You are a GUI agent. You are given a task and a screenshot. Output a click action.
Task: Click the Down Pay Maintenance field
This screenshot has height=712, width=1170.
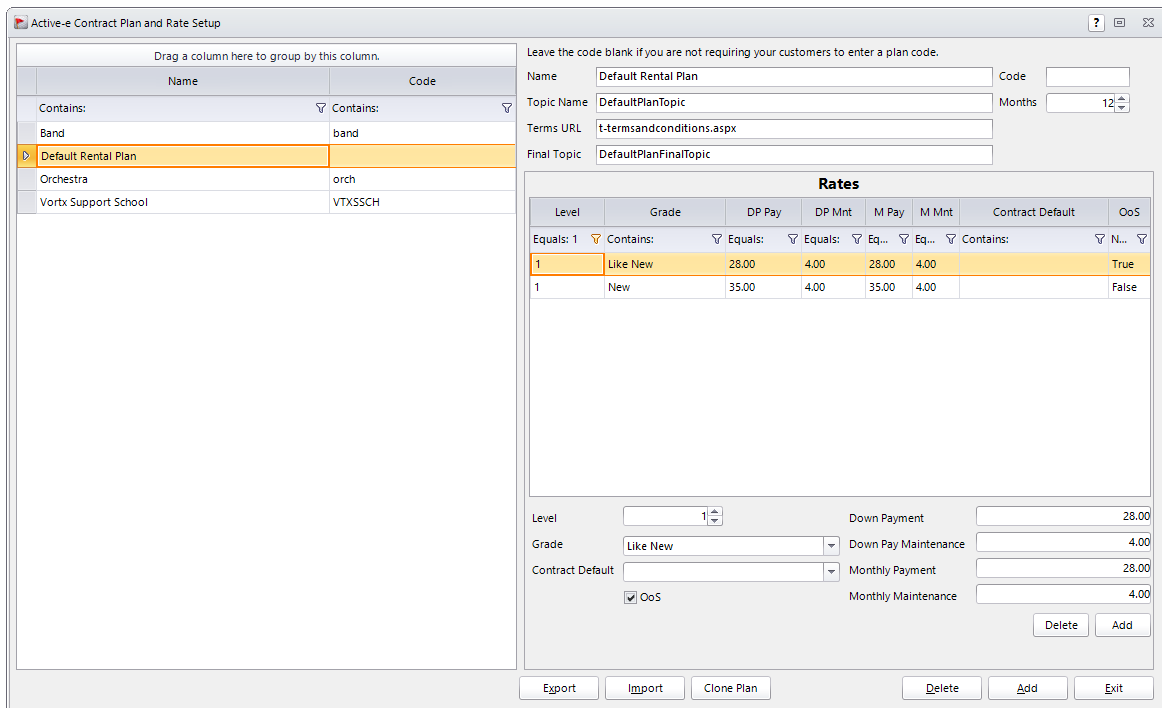pyautogui.click(x=1063, y=542)
